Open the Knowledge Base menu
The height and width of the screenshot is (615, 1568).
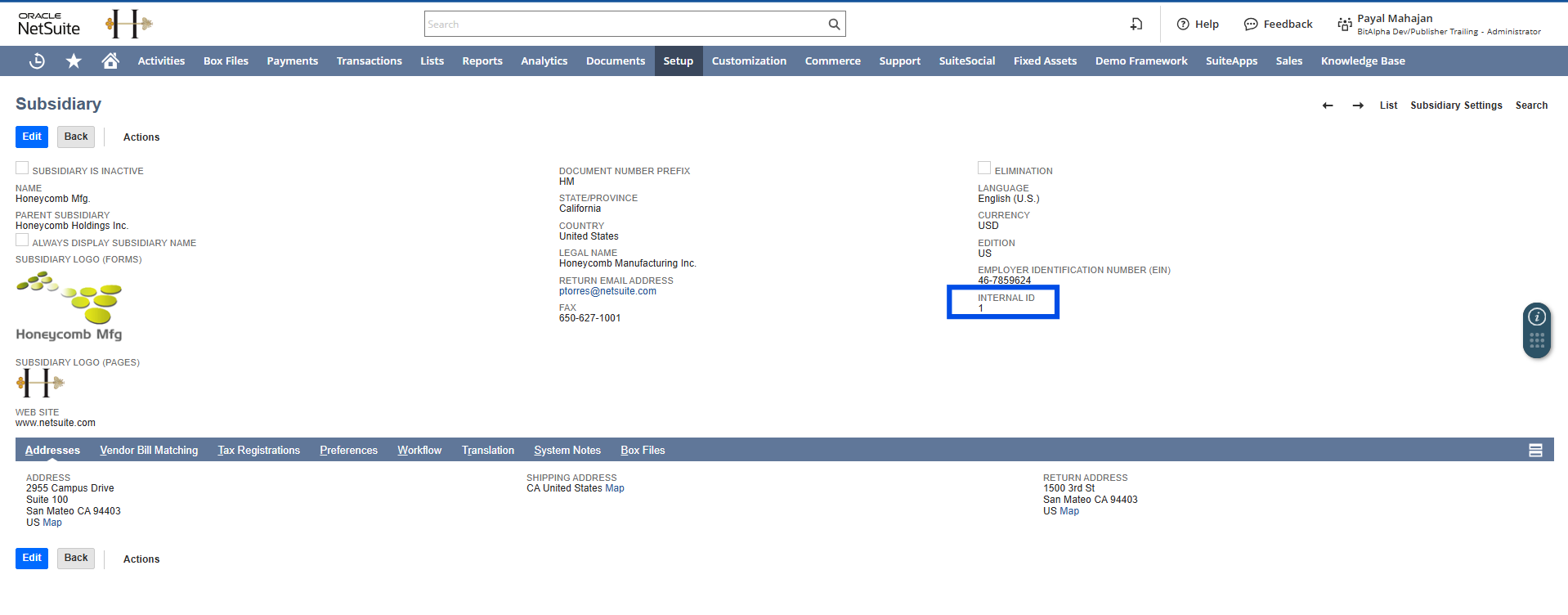[x=1363, y=61]
